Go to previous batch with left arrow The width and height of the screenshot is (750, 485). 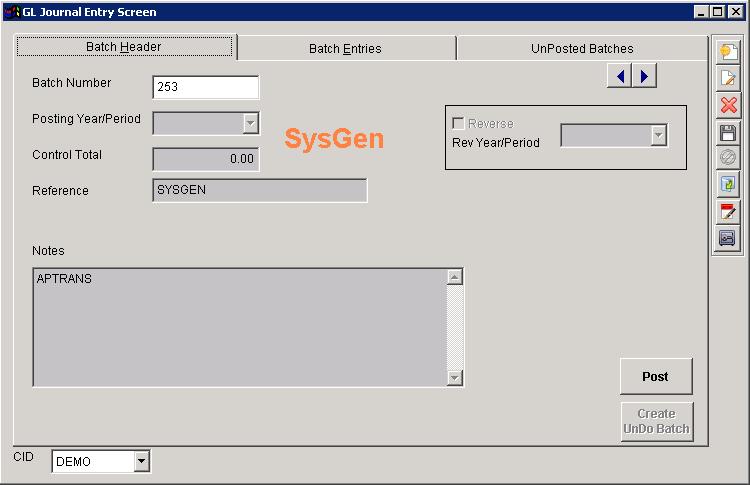(x=620, y=76)
